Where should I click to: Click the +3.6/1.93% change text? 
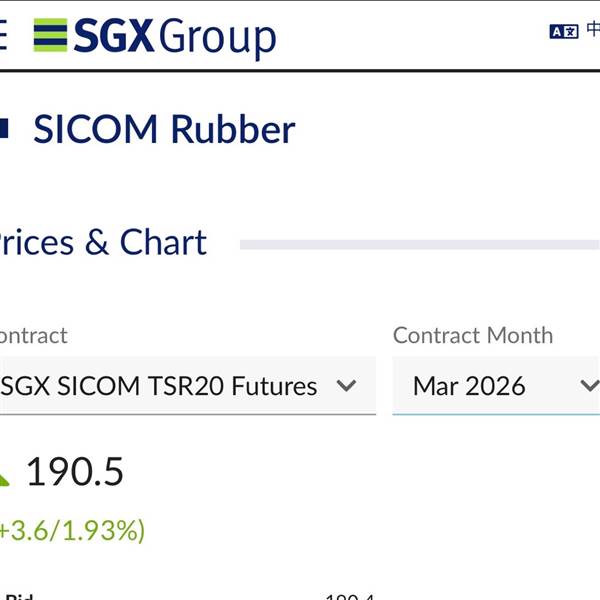click(72, 530)
